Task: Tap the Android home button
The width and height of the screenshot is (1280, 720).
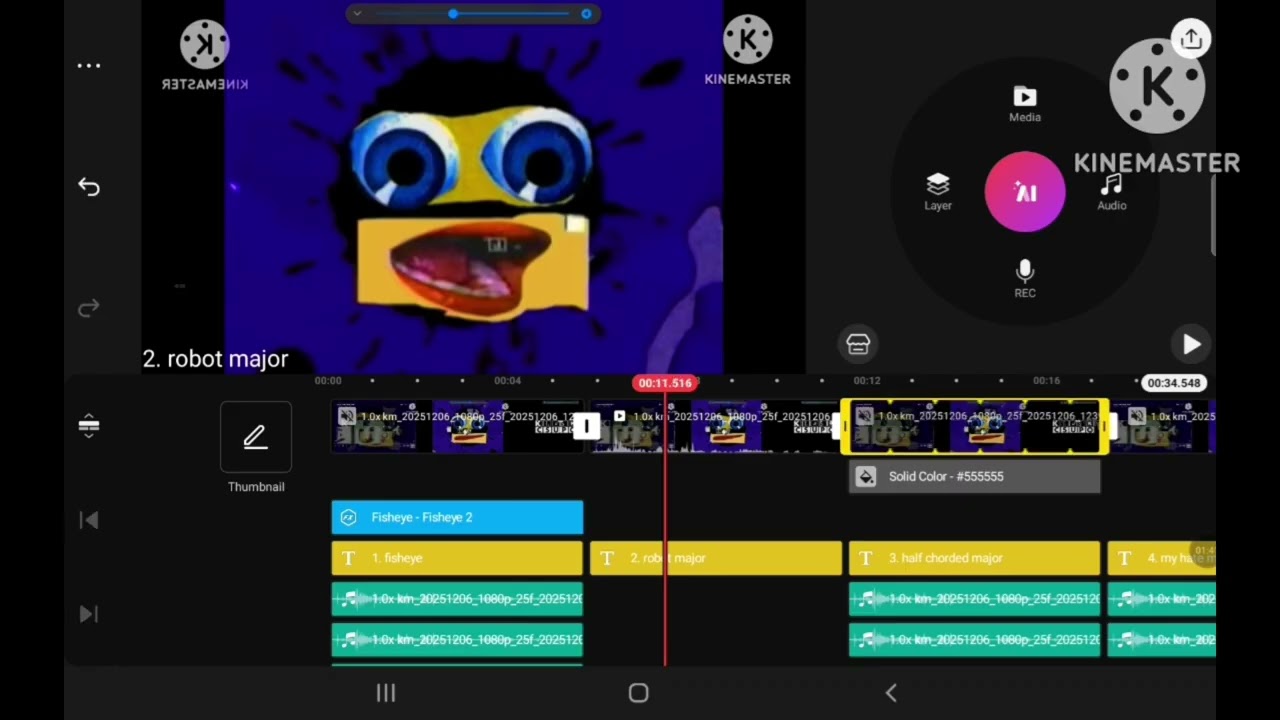Action: pos(639,693)
